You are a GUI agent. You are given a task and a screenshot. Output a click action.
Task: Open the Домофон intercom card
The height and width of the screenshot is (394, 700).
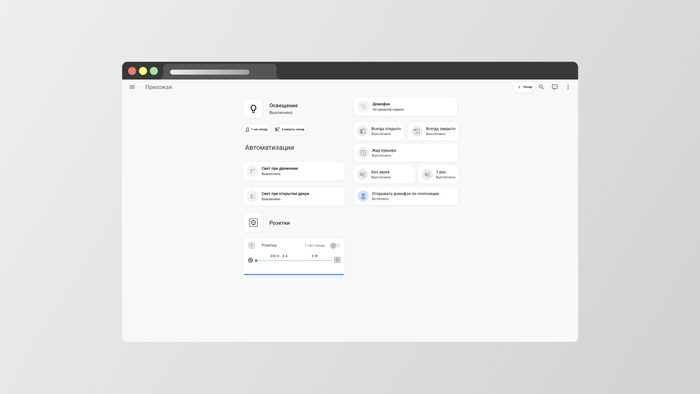[x=406, y=106]
